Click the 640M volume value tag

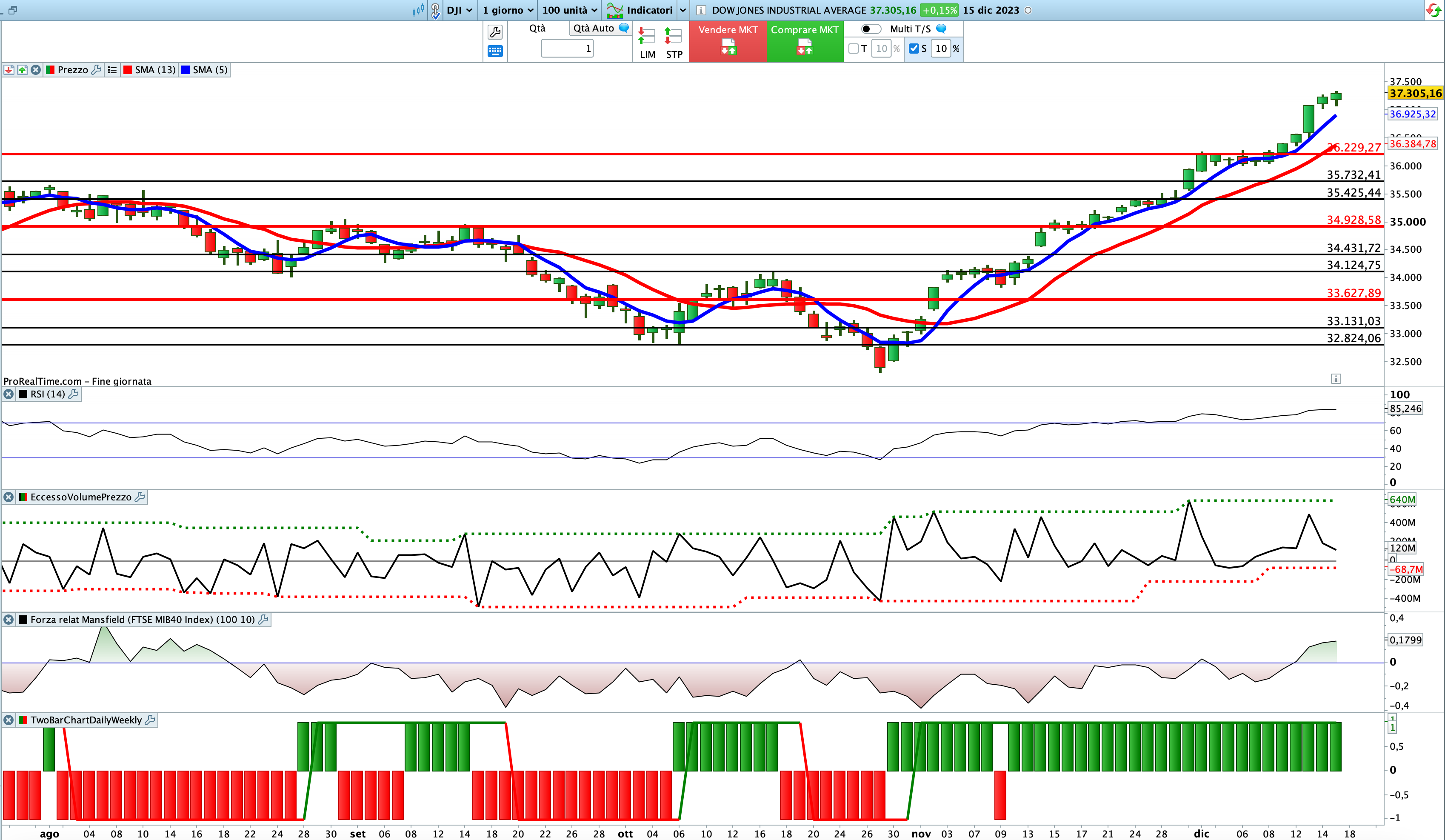click(1402, 500)
